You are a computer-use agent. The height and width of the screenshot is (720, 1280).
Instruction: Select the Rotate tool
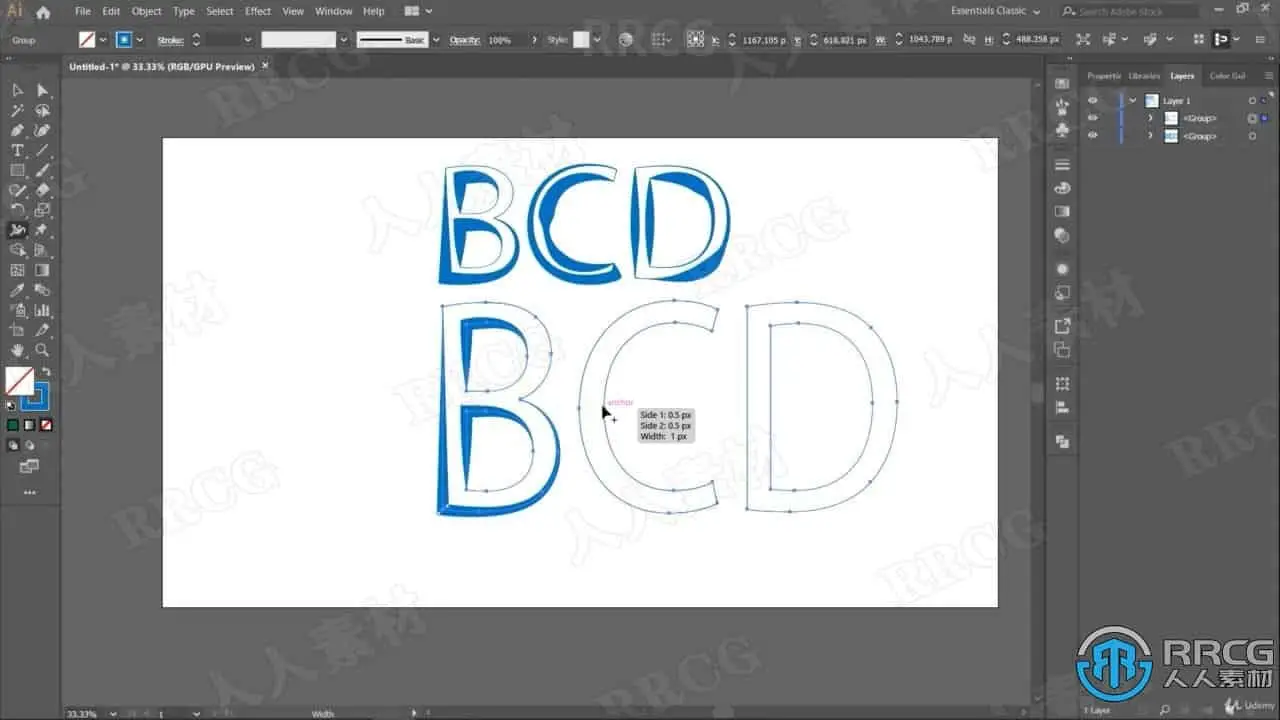17,211
